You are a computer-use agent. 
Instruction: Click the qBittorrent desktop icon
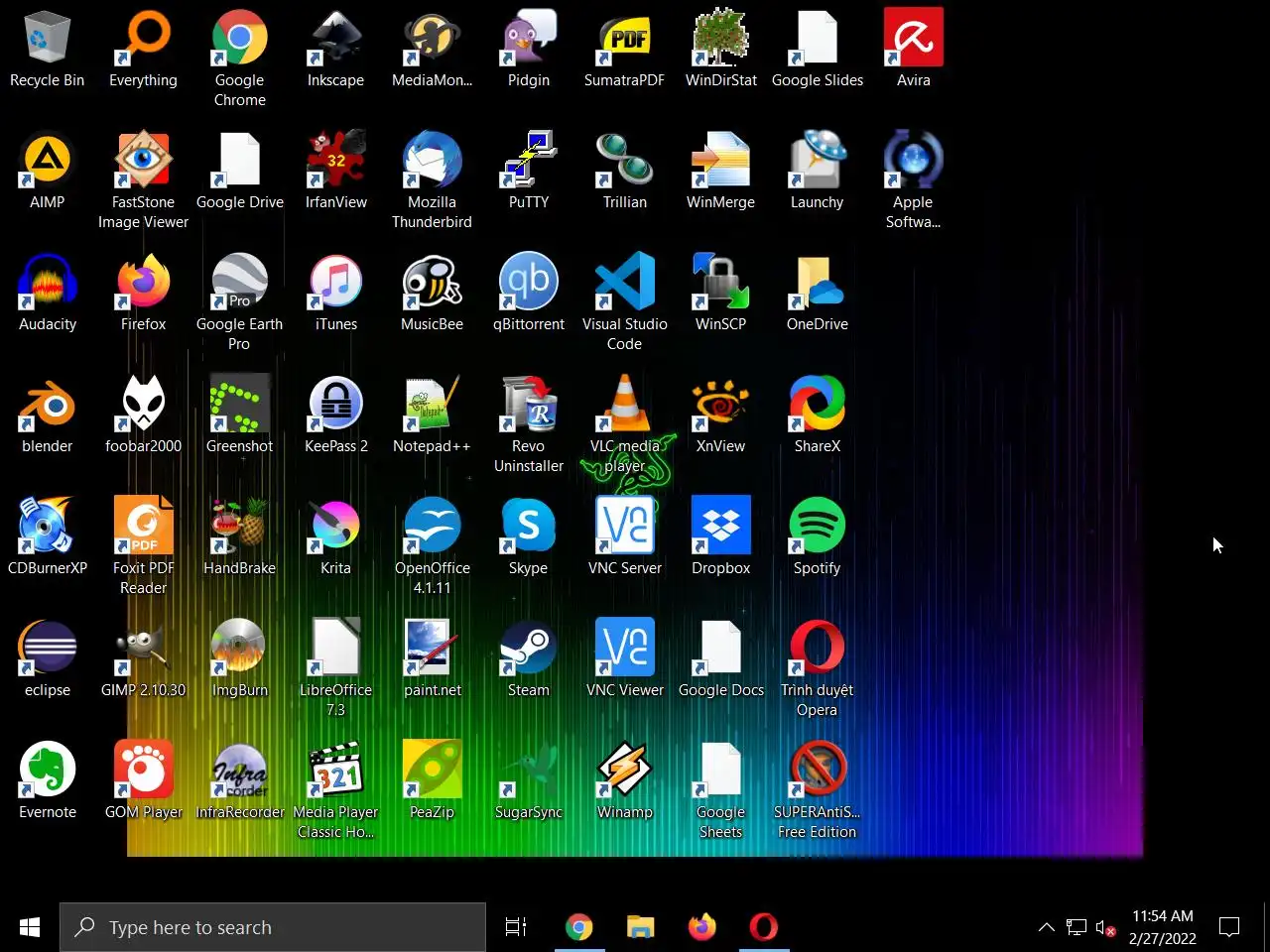[529, 283]
